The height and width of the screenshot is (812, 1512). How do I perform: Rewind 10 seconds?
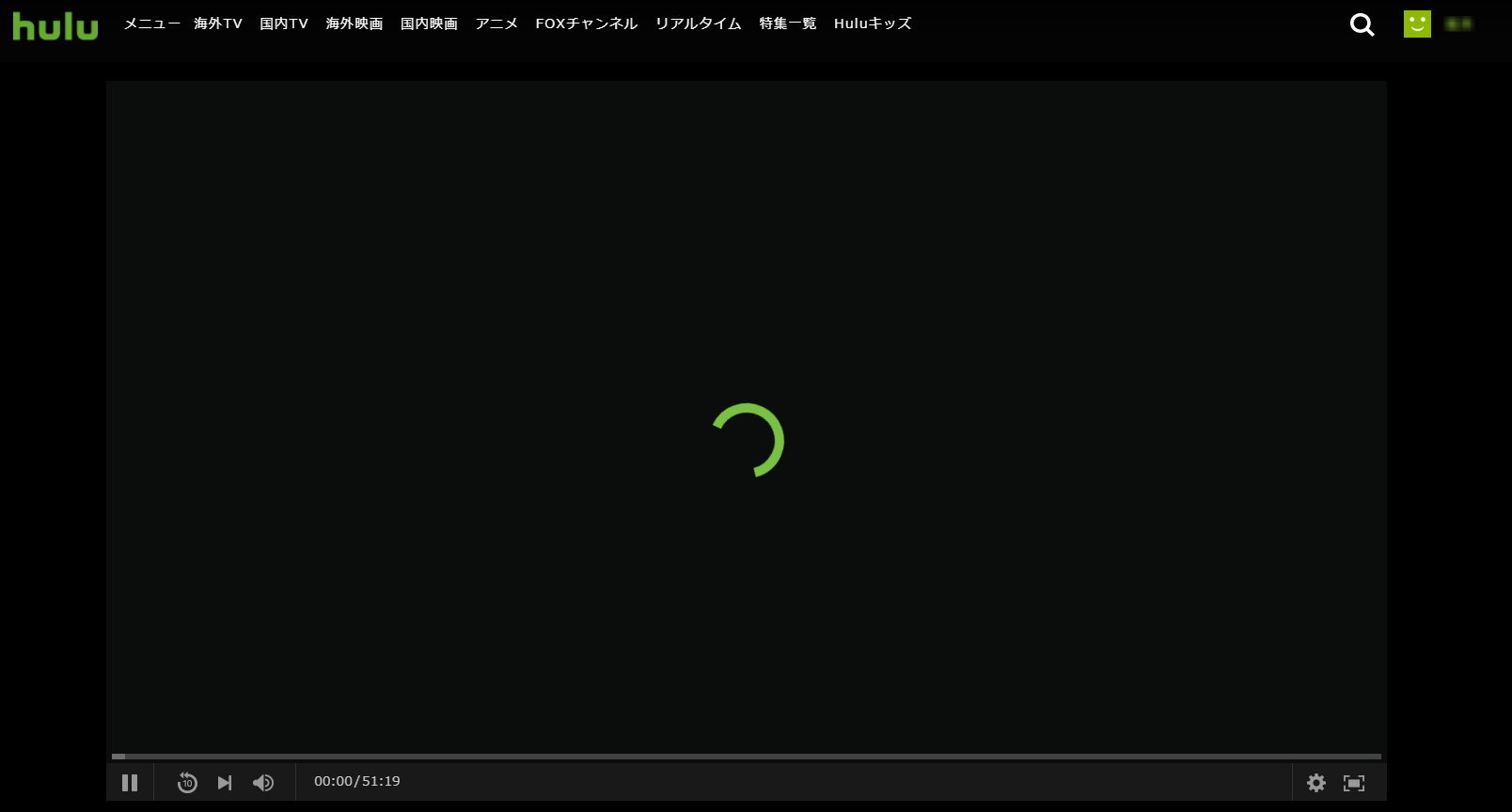187,782
